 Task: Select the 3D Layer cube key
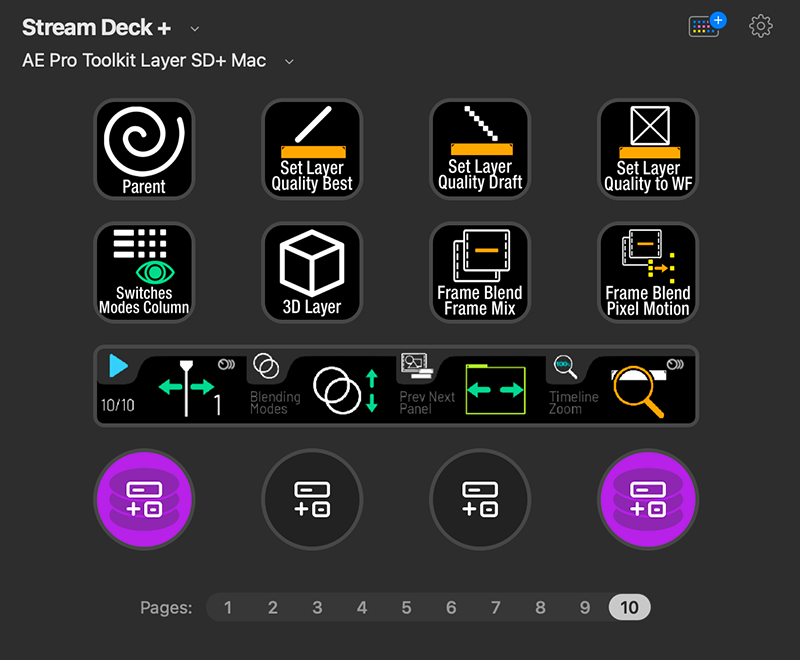click(x=312, y=272)
